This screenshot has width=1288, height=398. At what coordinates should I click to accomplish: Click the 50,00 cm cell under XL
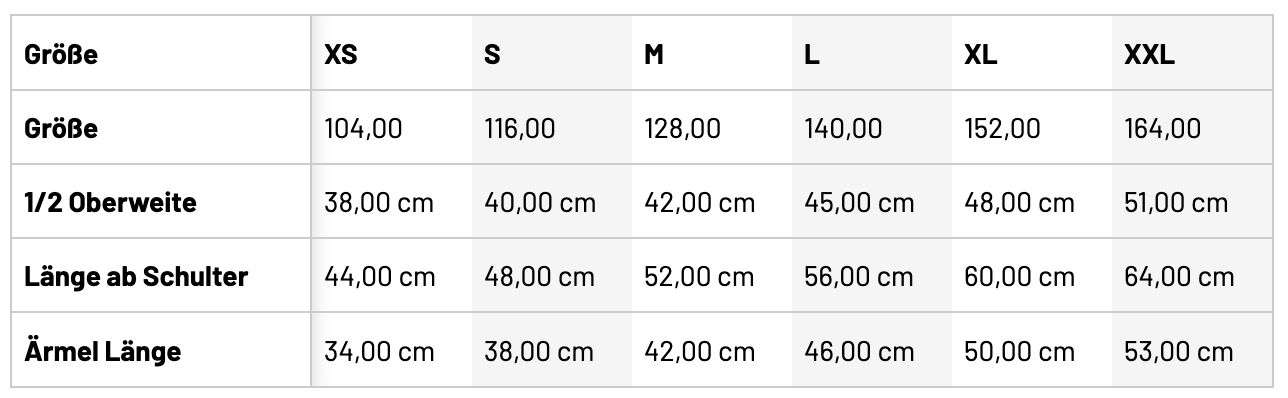pyautogui.click(x=1020, y=351)
